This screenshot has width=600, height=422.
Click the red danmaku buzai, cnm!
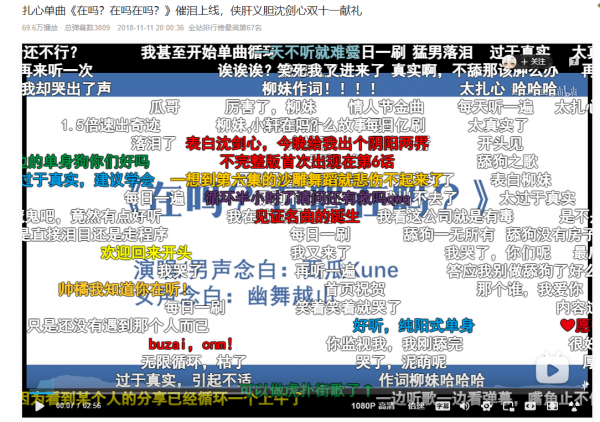(x=191, y=344)
